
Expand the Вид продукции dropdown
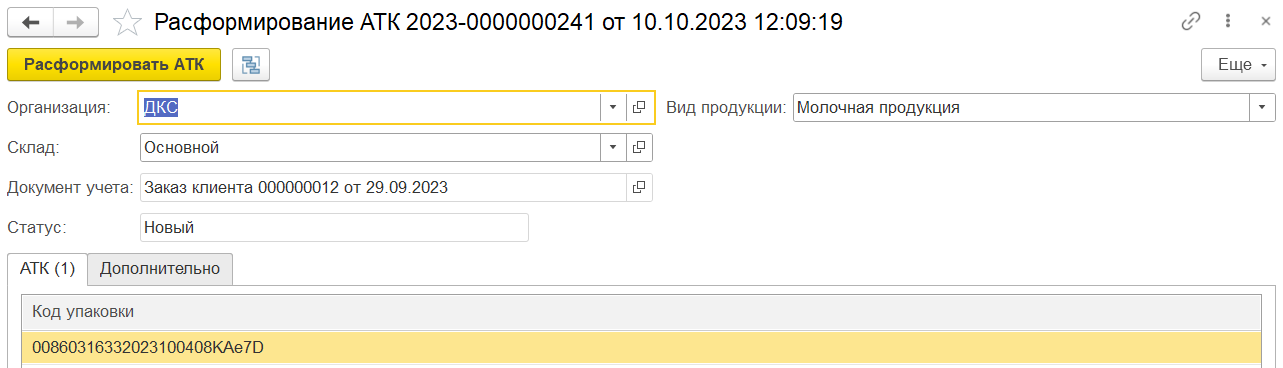tap(1262, 108)
